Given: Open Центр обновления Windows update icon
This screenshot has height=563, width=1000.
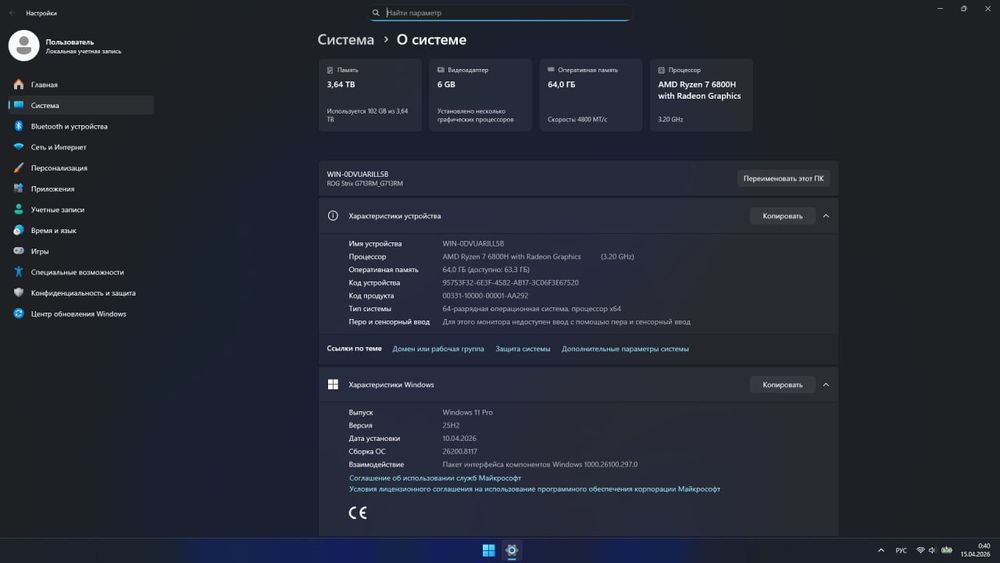Looking at the screenshot, I should pos(18,314).
